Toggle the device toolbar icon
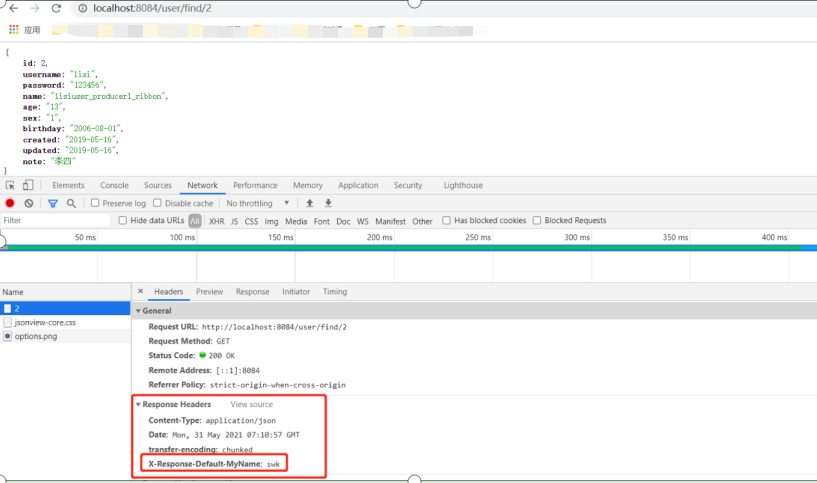The width and height of the screenshot is (817, 483). pos(28,185)
